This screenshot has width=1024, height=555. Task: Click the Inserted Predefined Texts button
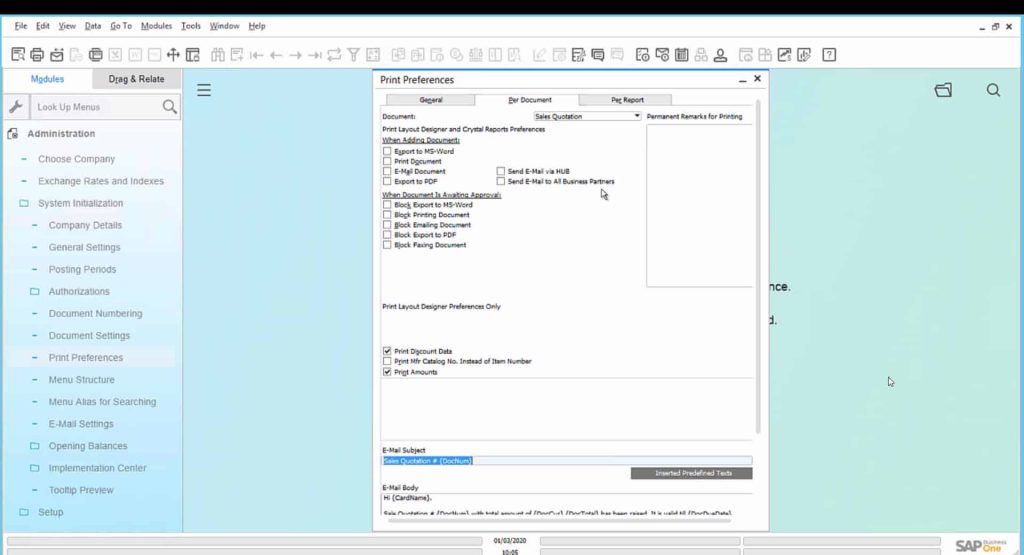(692, 473)
